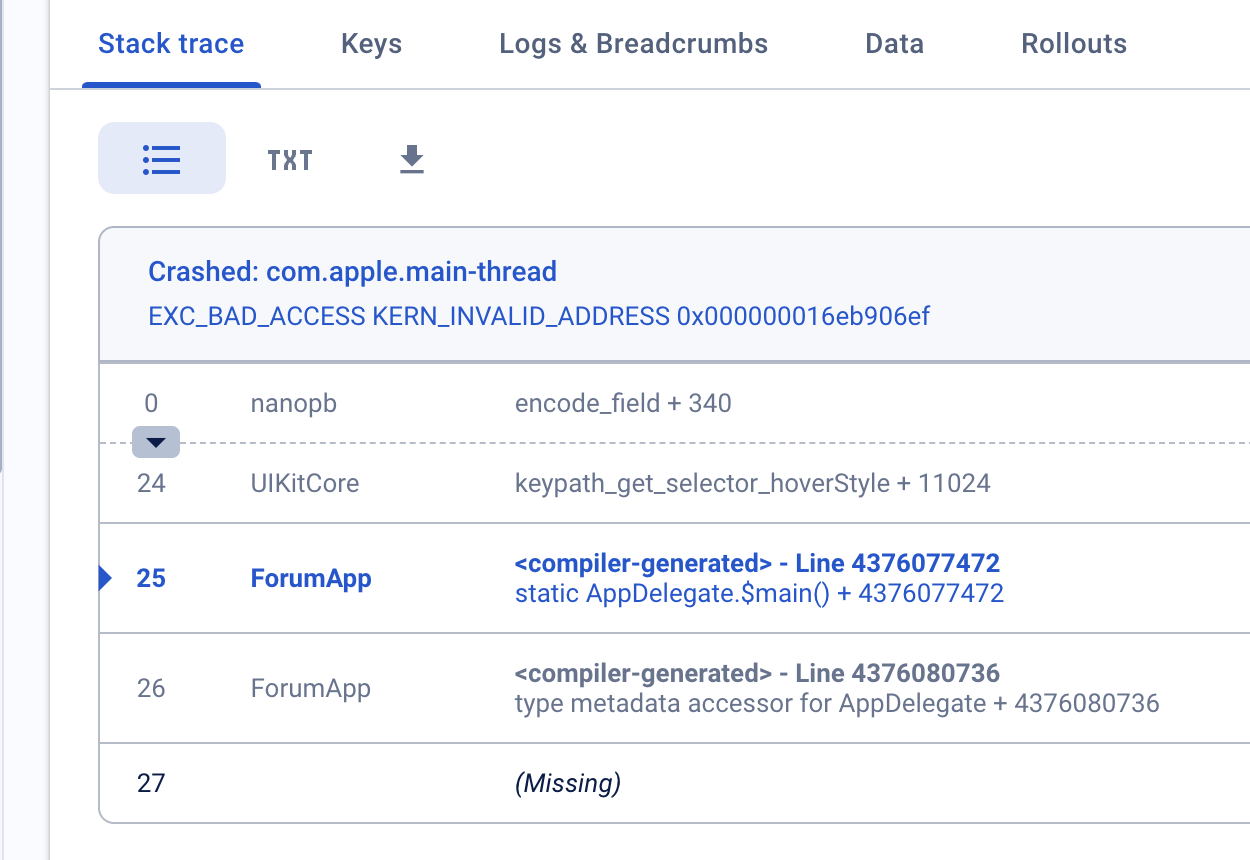Click keypath_get_selector_hoverStyle + 11024 text
Viewport: 1250px width, 860px height.
(x=752, y=484)
